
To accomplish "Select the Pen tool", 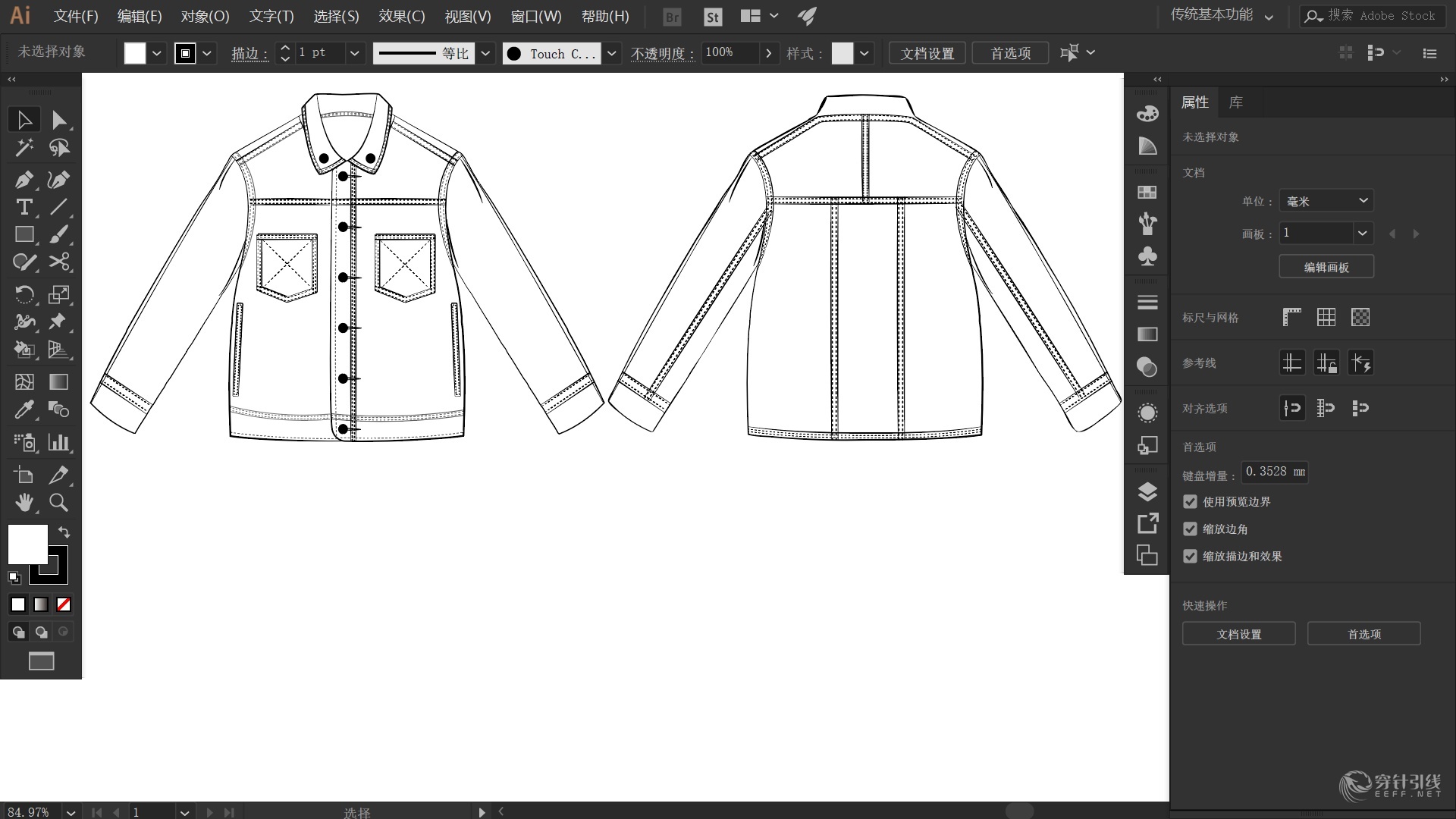I will point(24,180).
